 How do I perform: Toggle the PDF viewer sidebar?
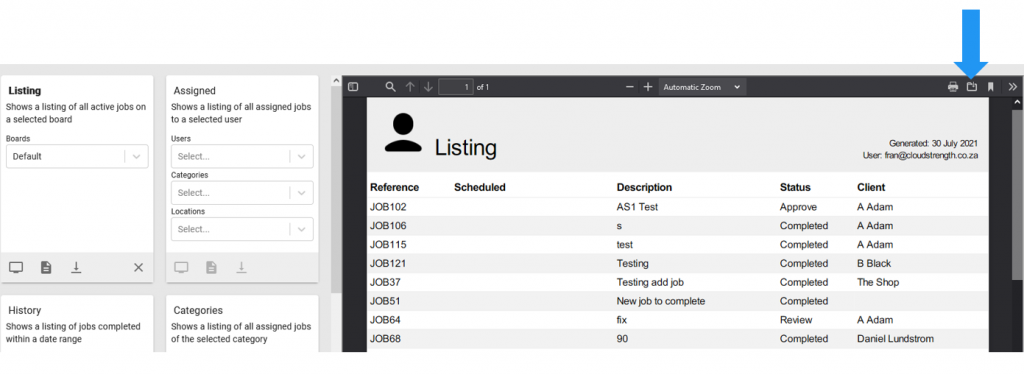353,87
